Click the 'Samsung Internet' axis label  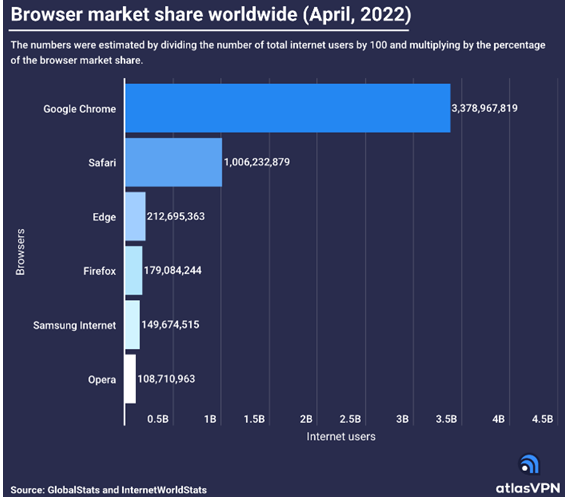75,325
